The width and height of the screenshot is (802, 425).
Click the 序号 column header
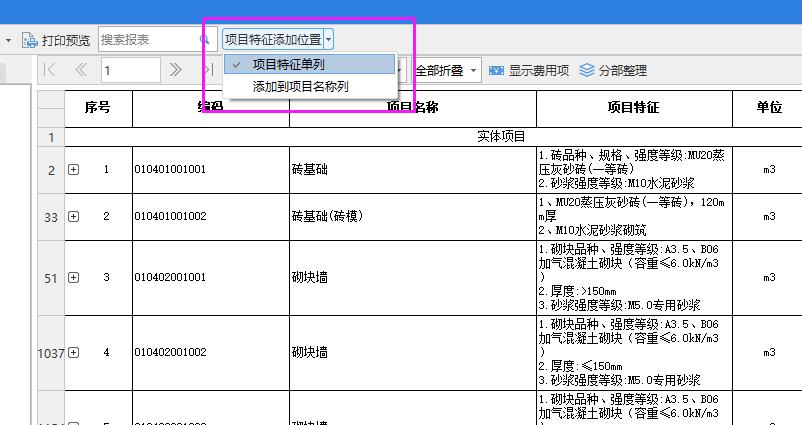(x=98, y=108)
